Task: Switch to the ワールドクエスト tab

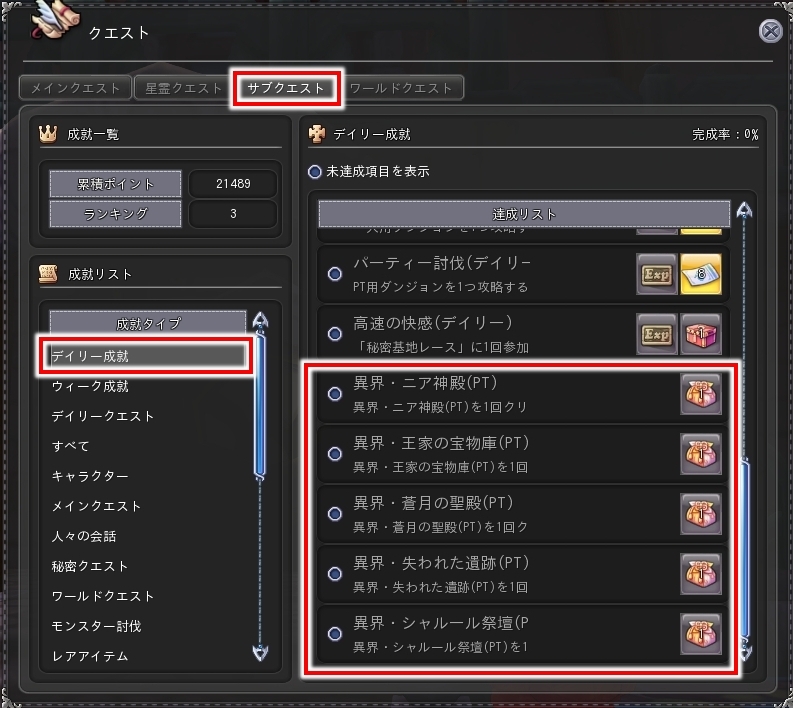Action: (x=401, y=88)
